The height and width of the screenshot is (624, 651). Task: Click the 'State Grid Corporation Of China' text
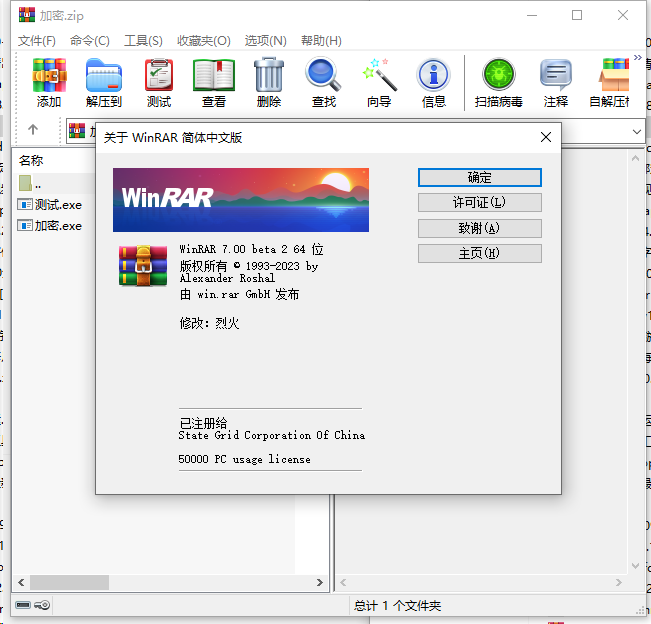[272, 435]
